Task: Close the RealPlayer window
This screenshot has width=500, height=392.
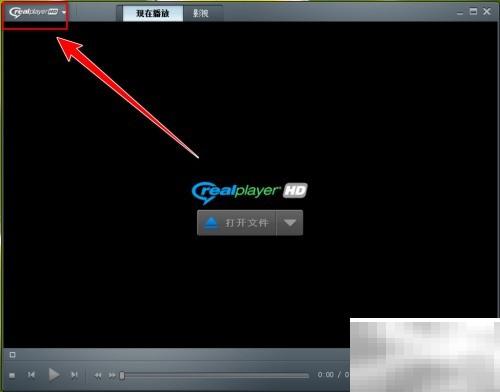Action: [x=487, y=12]
